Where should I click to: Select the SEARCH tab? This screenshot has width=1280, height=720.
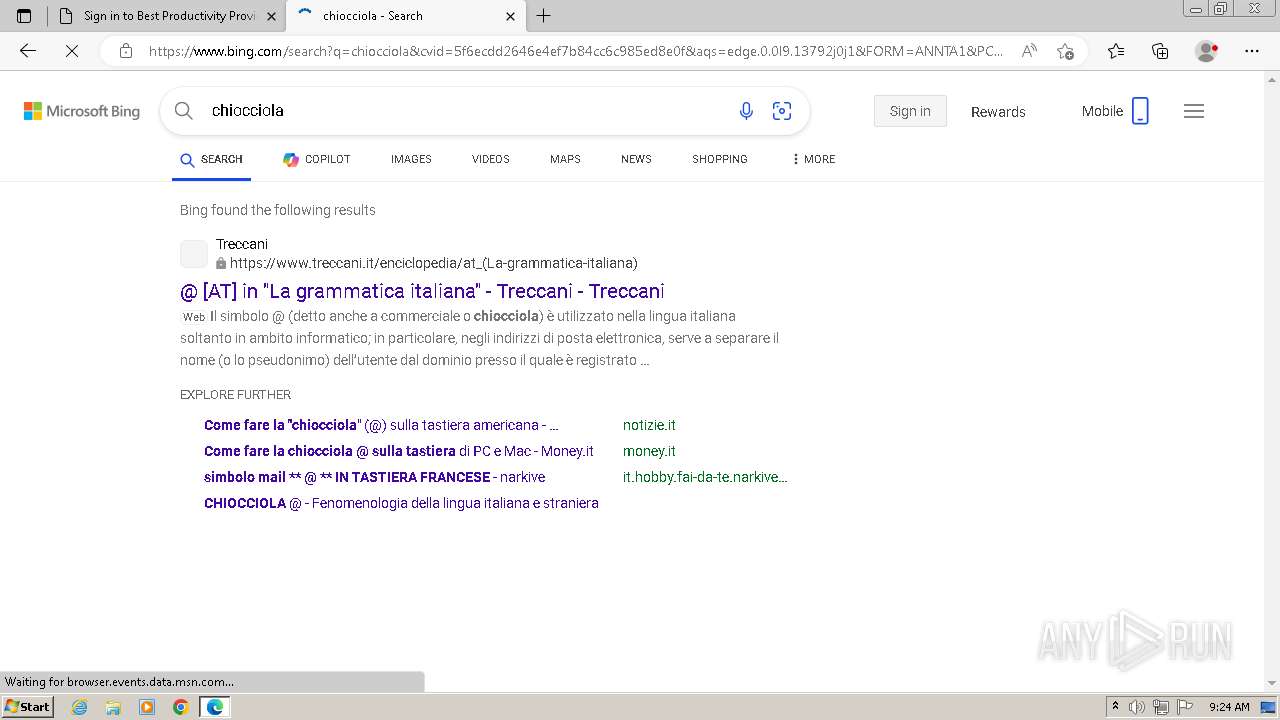coord(211,159)
